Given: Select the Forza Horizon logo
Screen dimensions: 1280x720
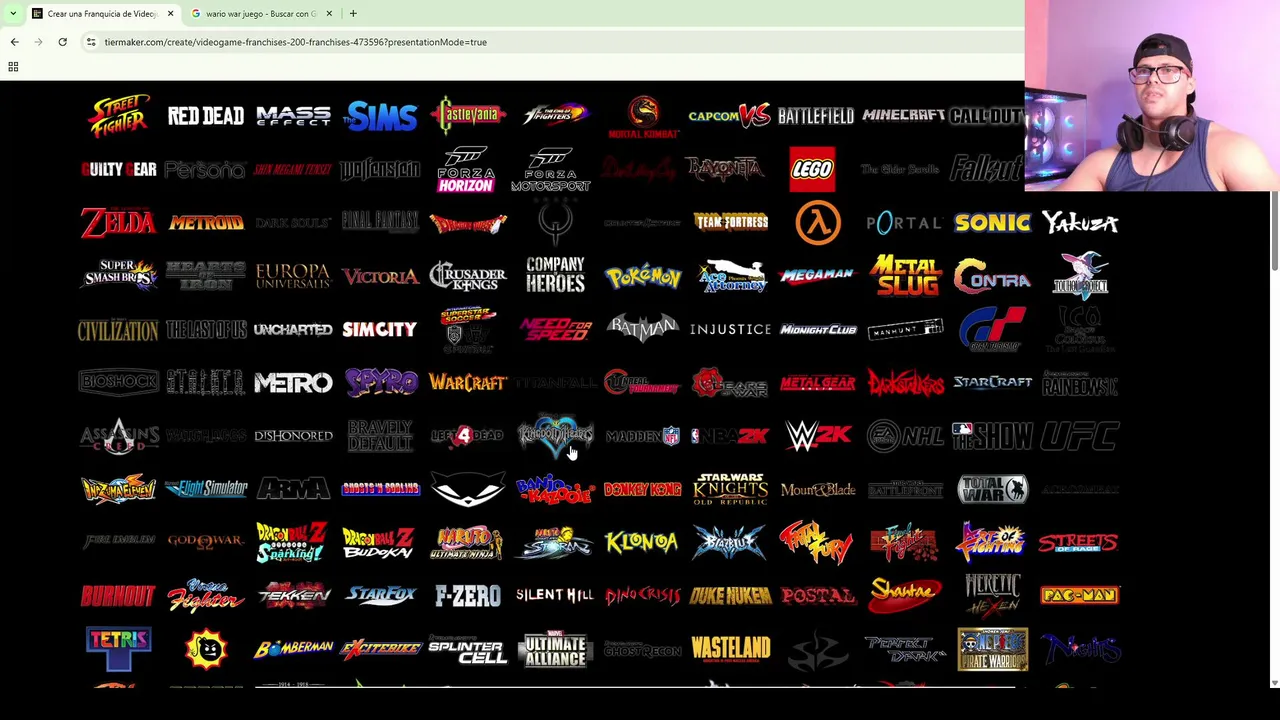Looking at the screenshot, I should tap(466, 169).
